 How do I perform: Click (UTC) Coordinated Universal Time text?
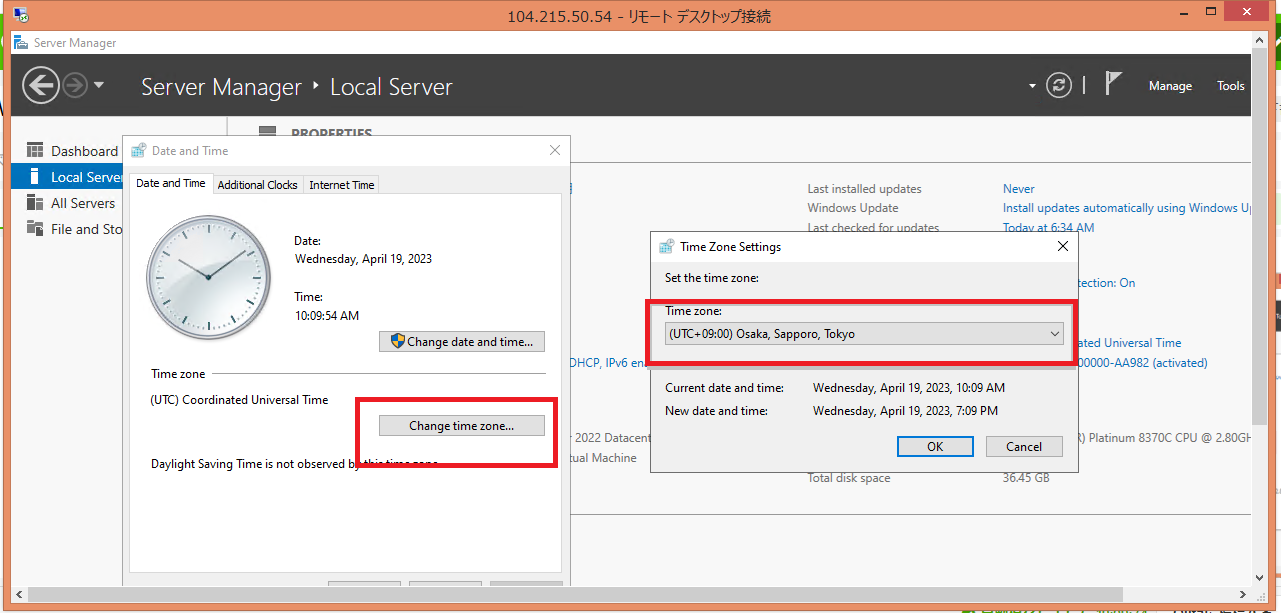pos(239,400)
